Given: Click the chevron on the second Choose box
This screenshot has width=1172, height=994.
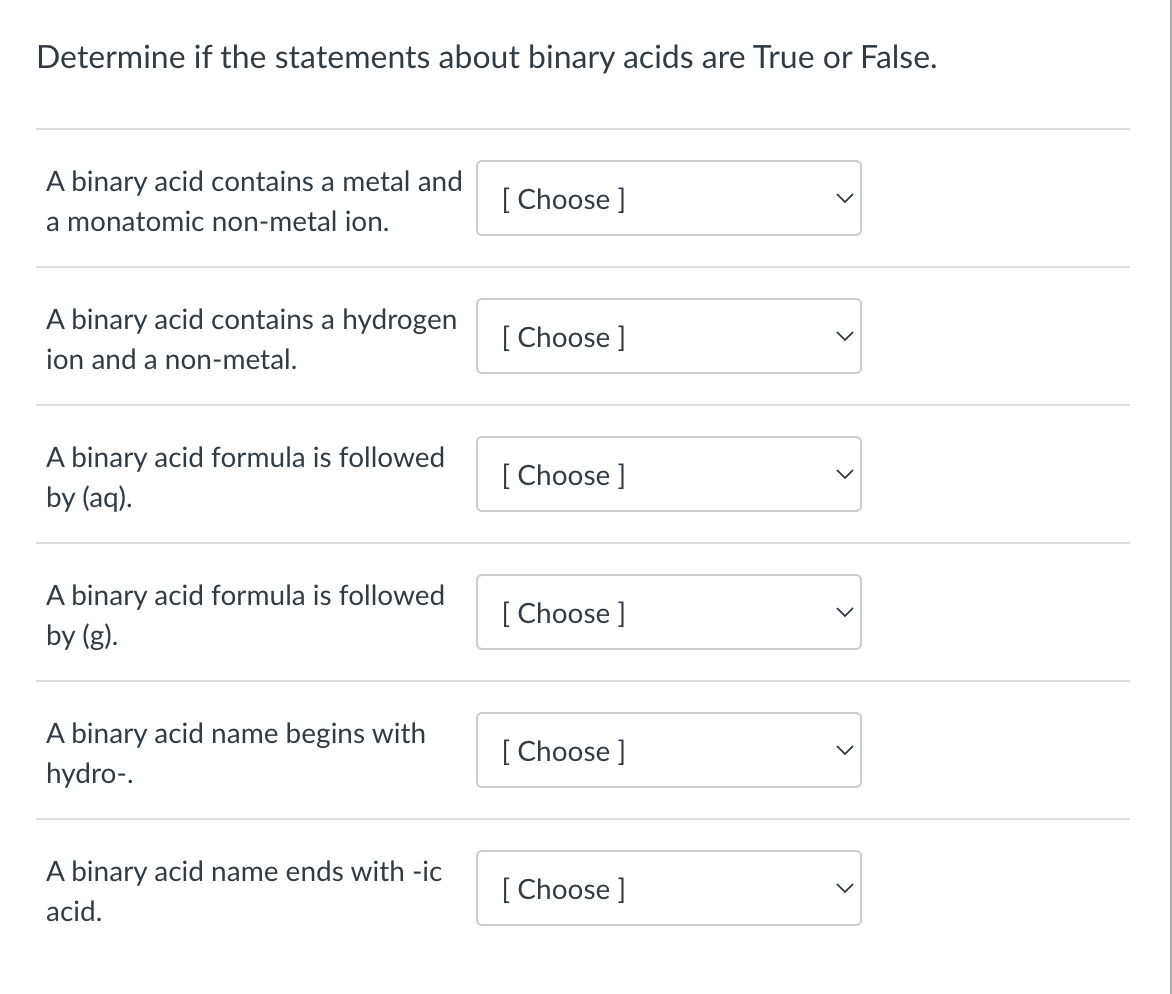Looking at the screenshot, I should [845, 336].
